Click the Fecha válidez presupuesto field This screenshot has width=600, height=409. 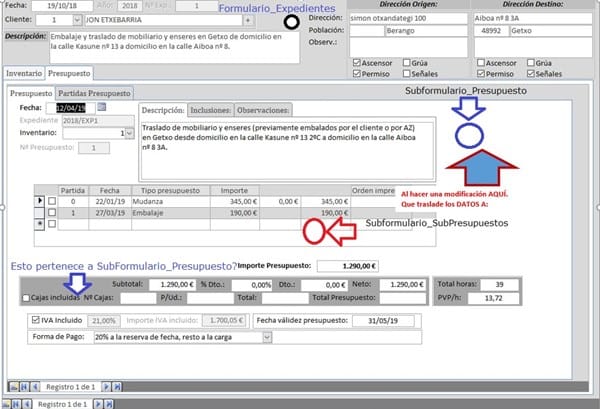coord(379,320)
